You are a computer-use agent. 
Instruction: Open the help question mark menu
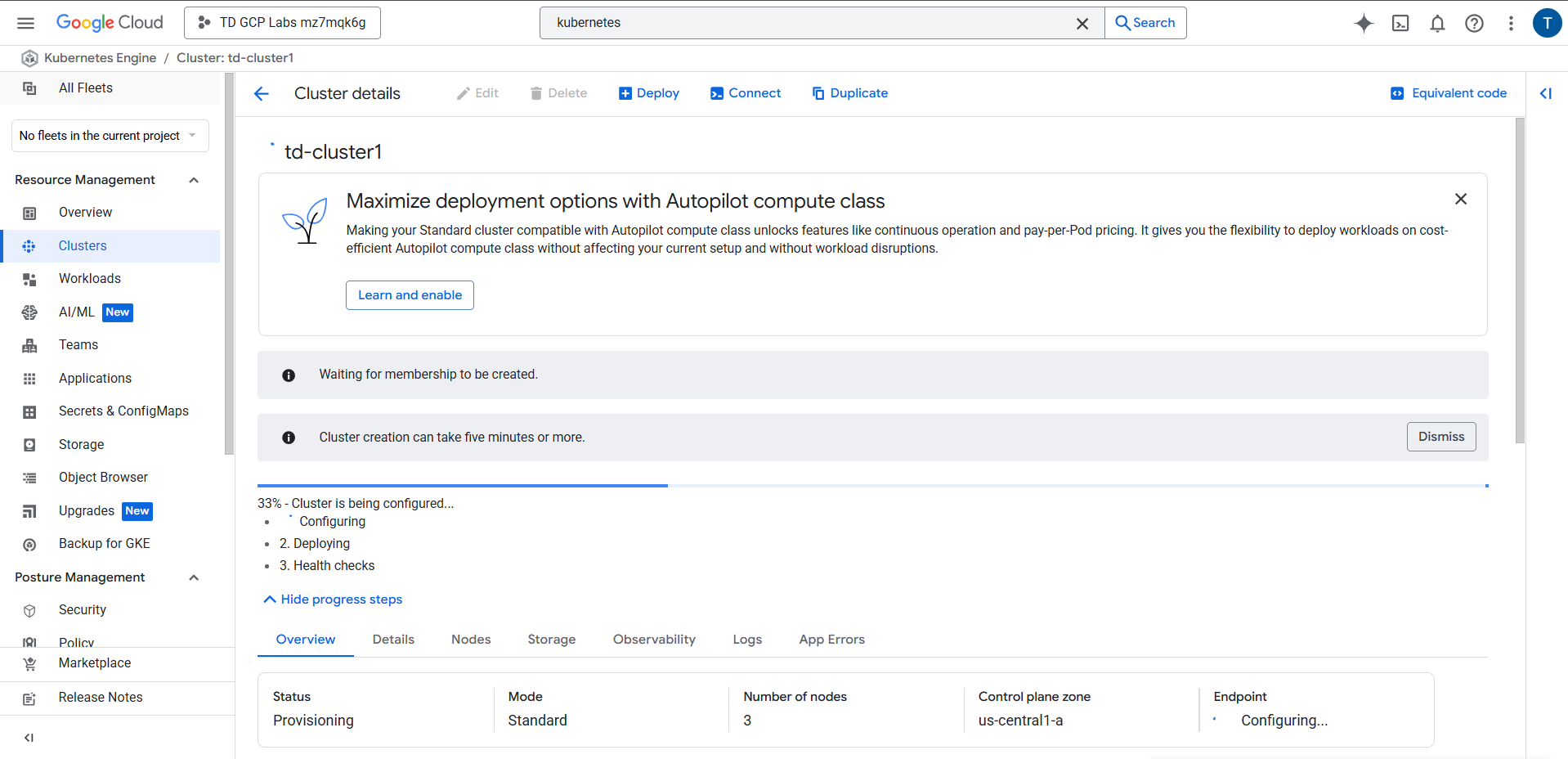click(x=1474, y=23)
